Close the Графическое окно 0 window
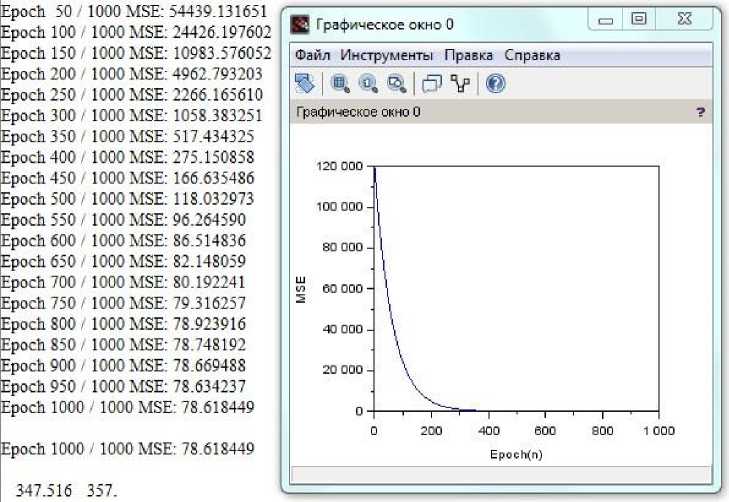729x502 pixels. (684, 19)
